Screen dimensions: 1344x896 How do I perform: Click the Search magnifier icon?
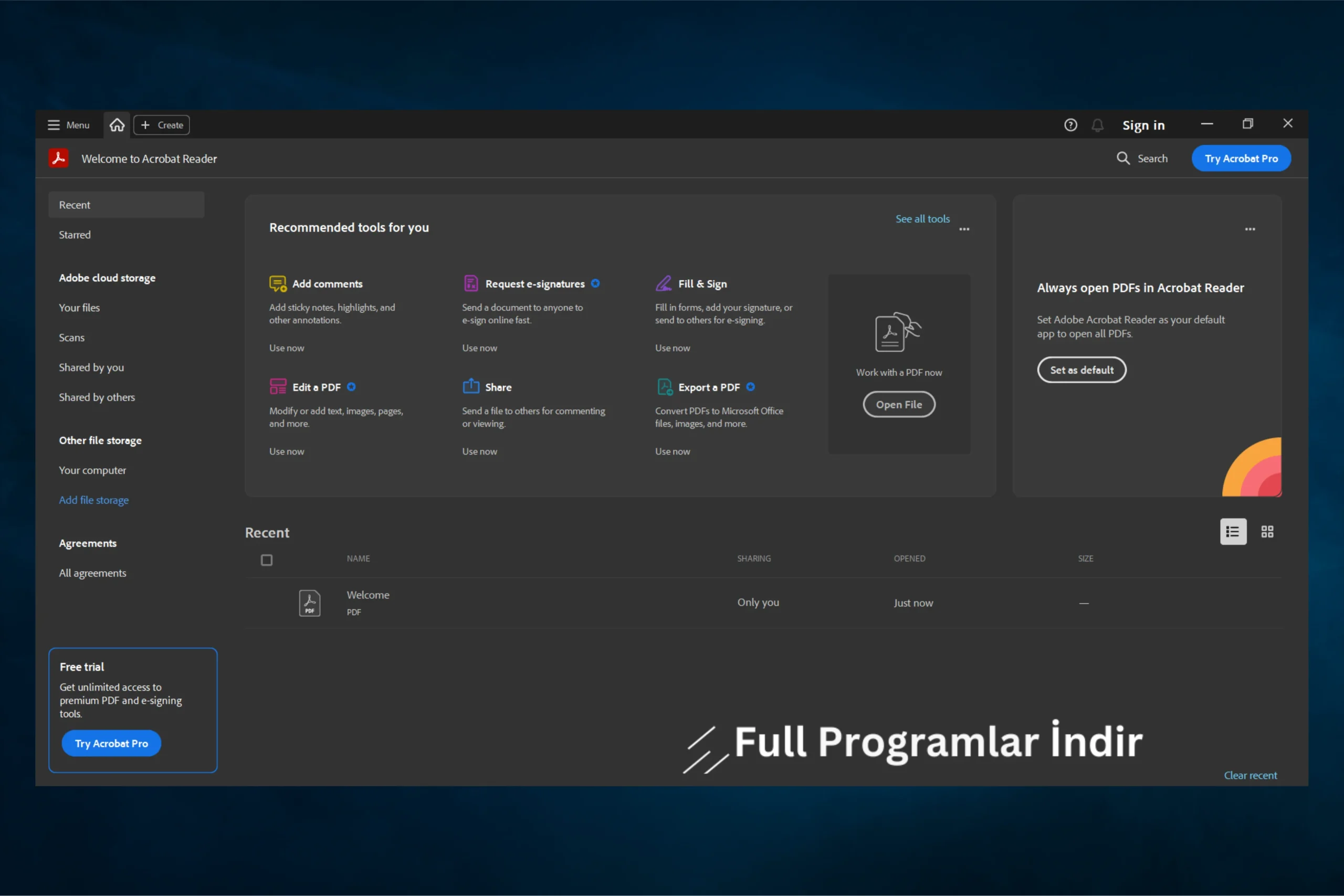click(x=1123, y=159)
